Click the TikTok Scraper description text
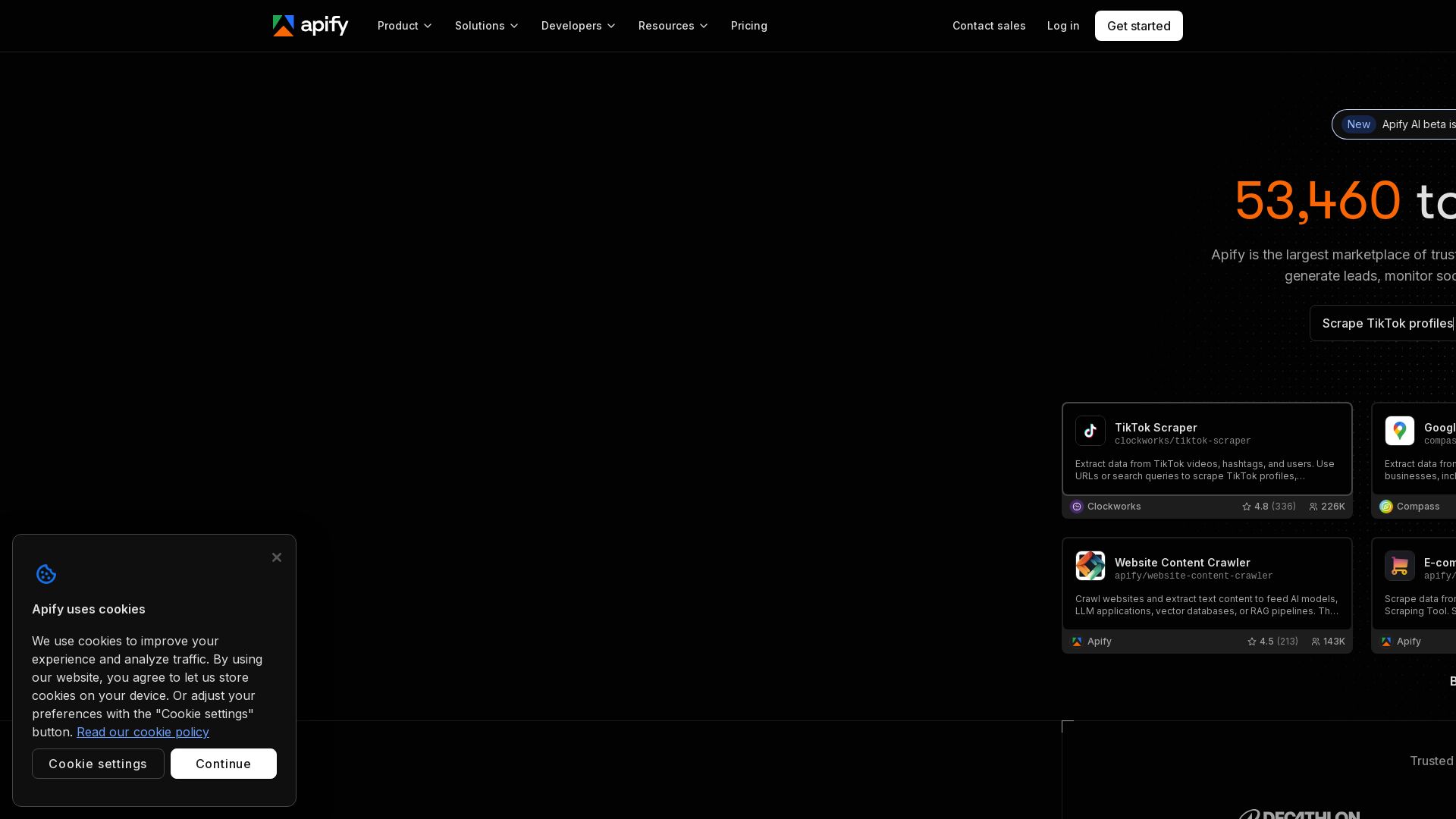Screen dimensions: 1456x819 coord(1205,470)
